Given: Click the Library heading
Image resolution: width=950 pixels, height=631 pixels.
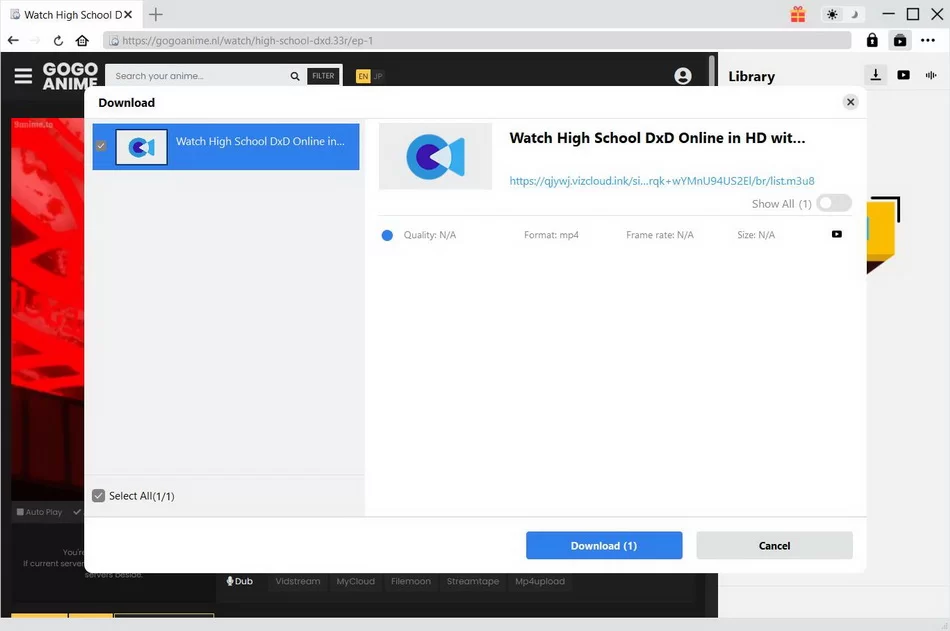Looking at the screenshot, I should (751, 76).
